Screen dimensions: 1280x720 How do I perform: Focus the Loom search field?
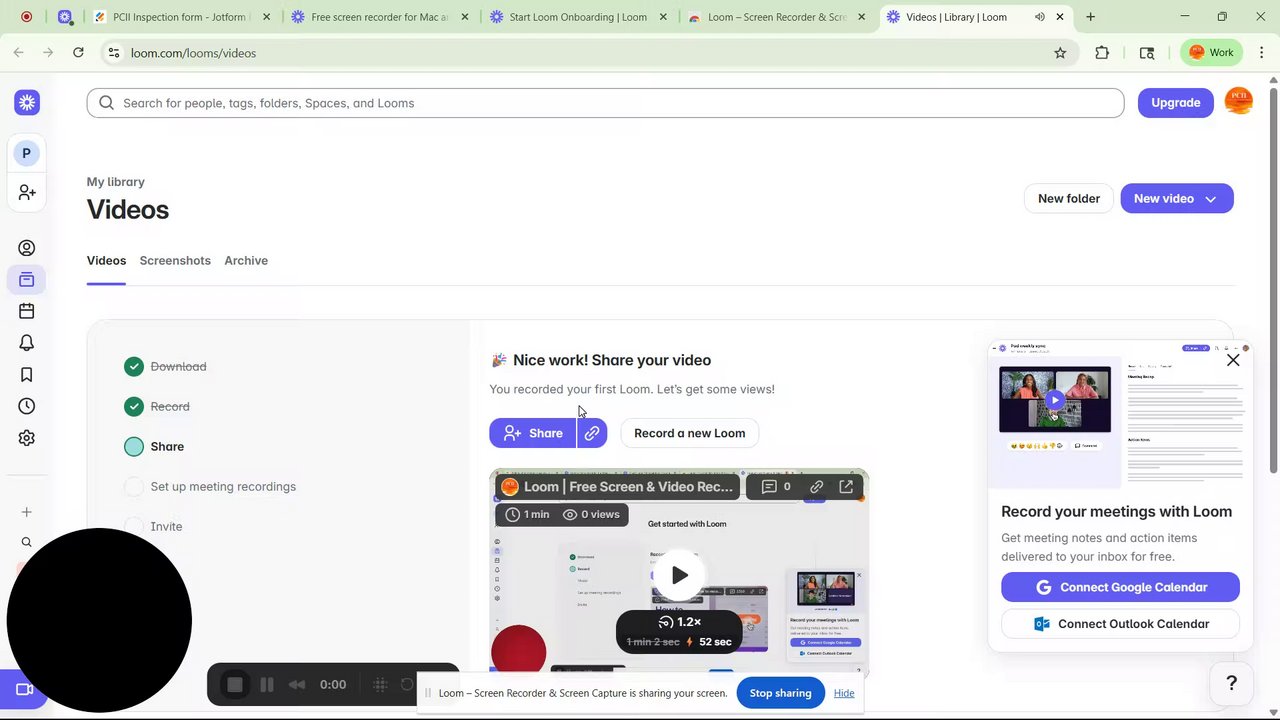pos(605,103)
